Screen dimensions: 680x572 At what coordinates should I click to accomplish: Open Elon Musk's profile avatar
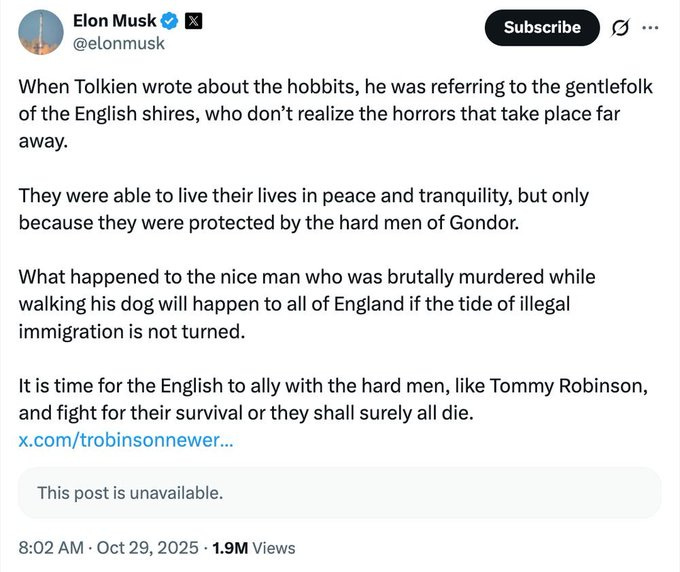point(42,32)
